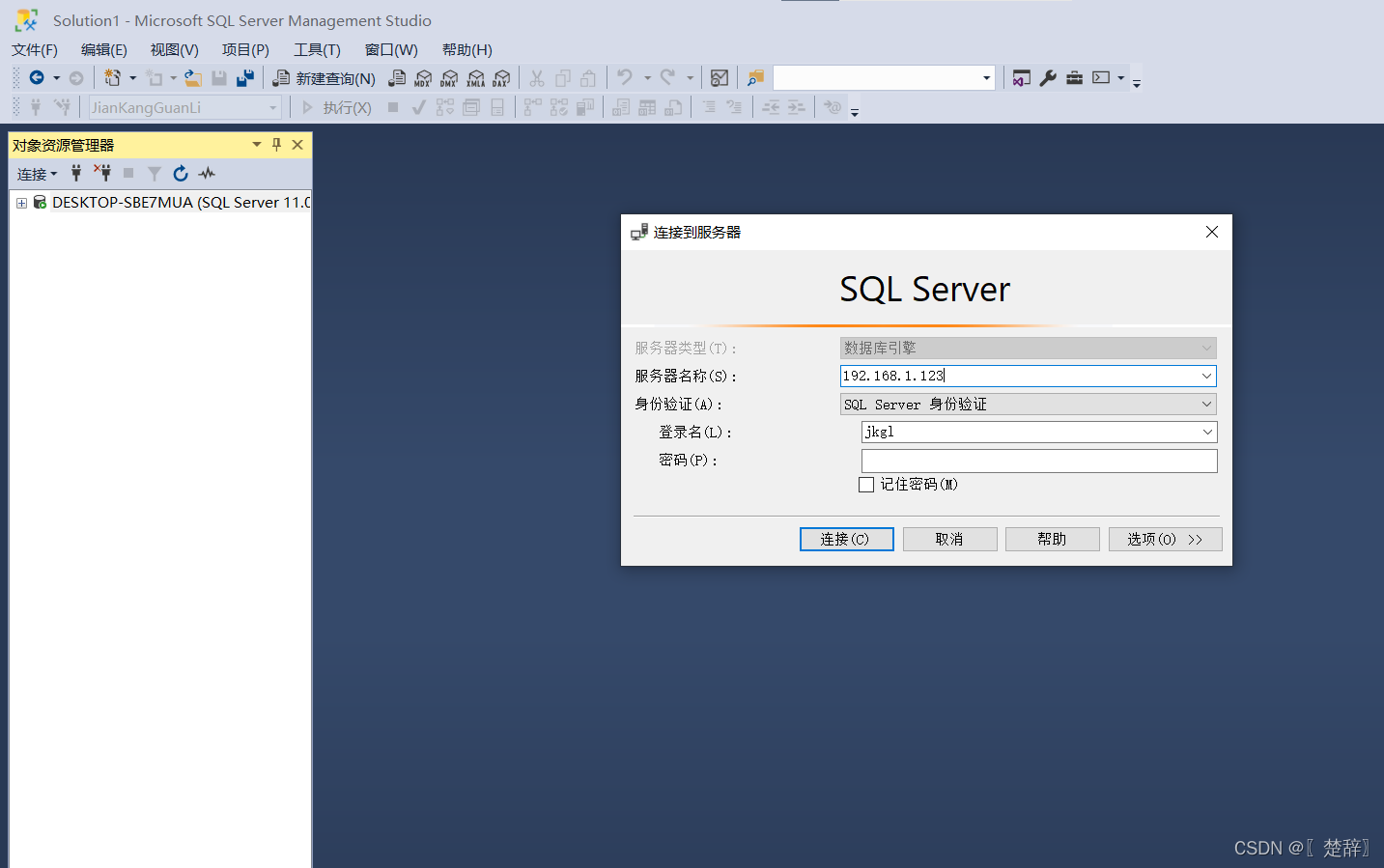Click the open file folder icon
The width and height of the screenshot is (1384, 868).
coord(193,78)
